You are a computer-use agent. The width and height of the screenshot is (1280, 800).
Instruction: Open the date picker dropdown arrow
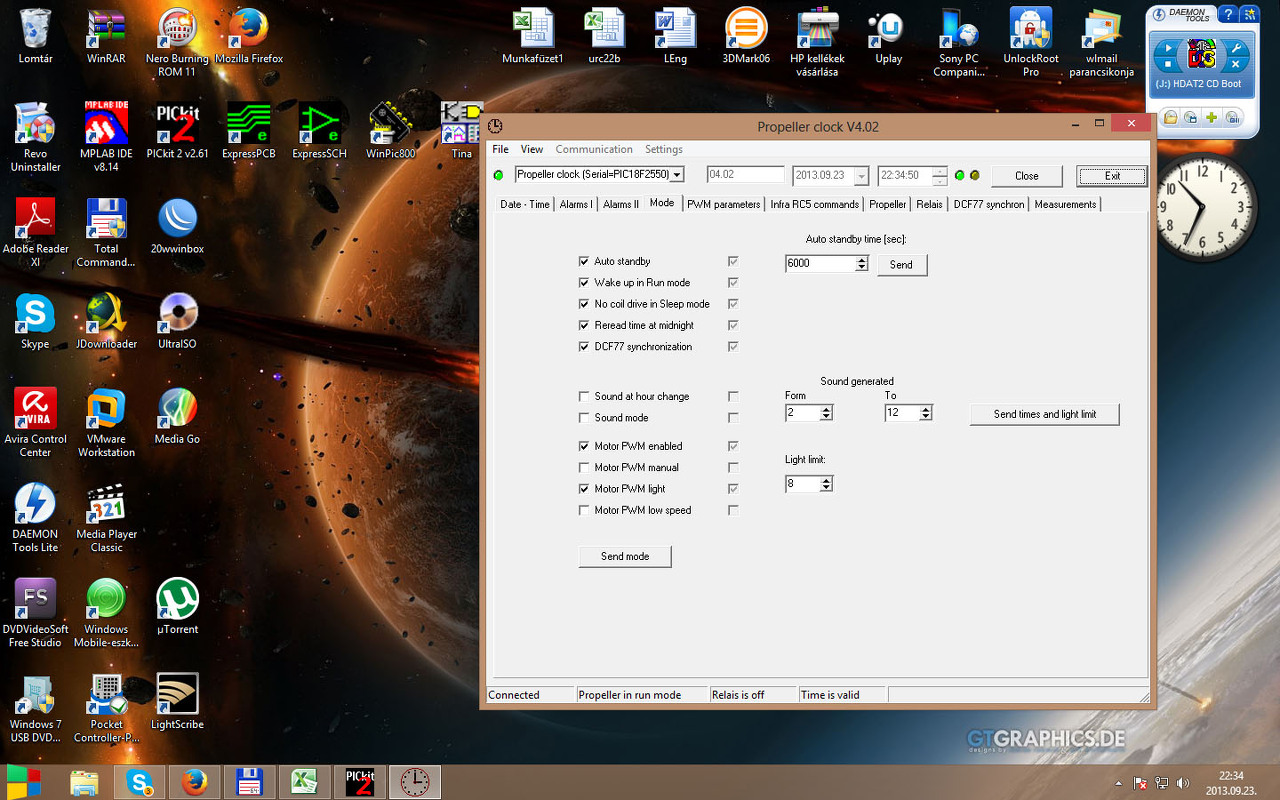861,176
